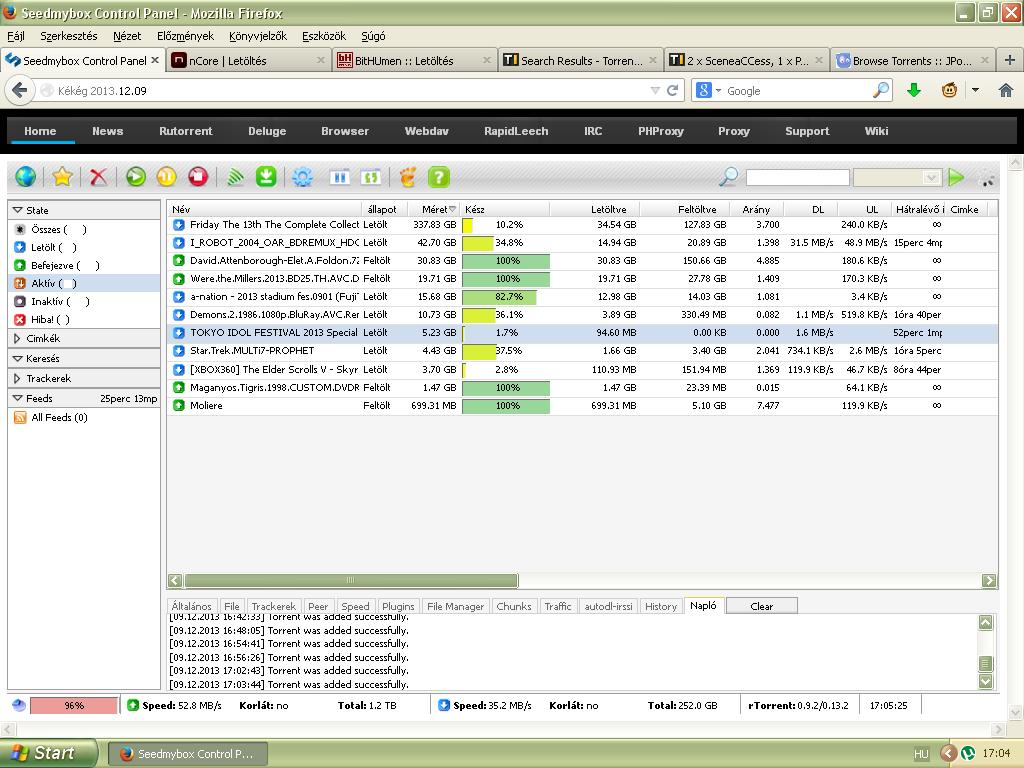Viewport: 1024px width, 768px height.
Task: Open the Fájl menu
Action: click(x=16, y=36)
